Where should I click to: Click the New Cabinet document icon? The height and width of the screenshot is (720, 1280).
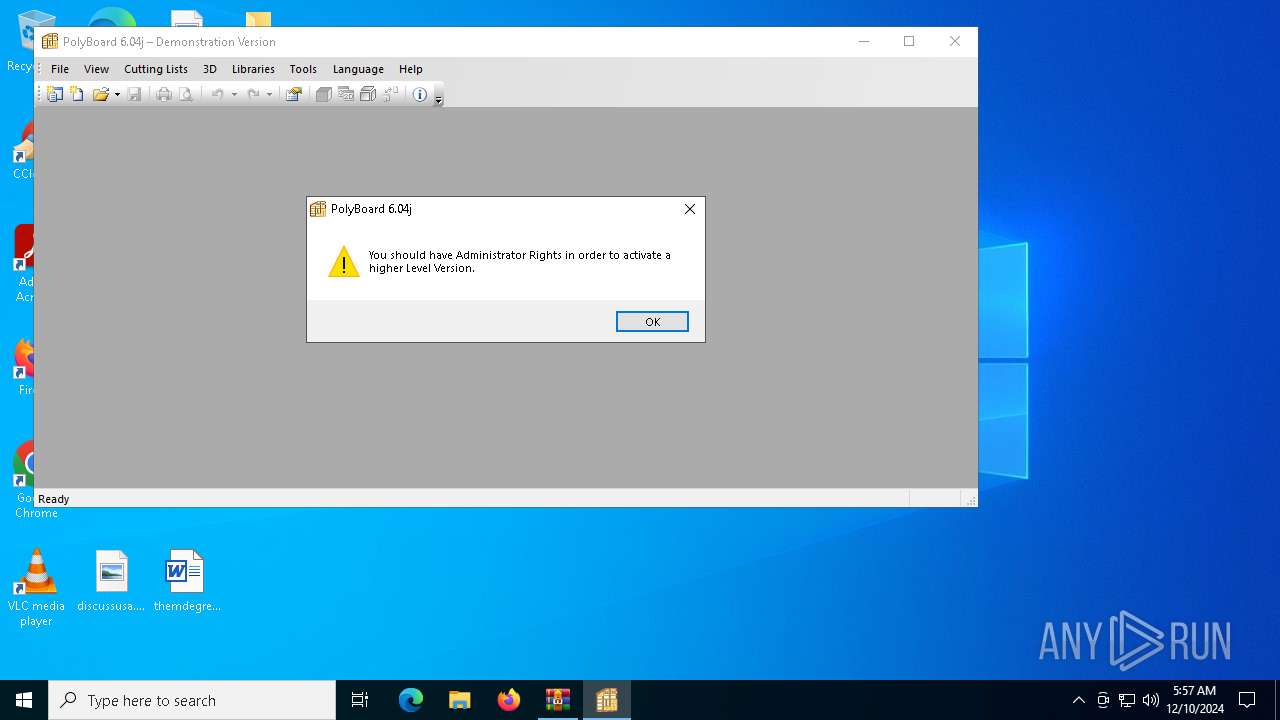tap(77, 94)
